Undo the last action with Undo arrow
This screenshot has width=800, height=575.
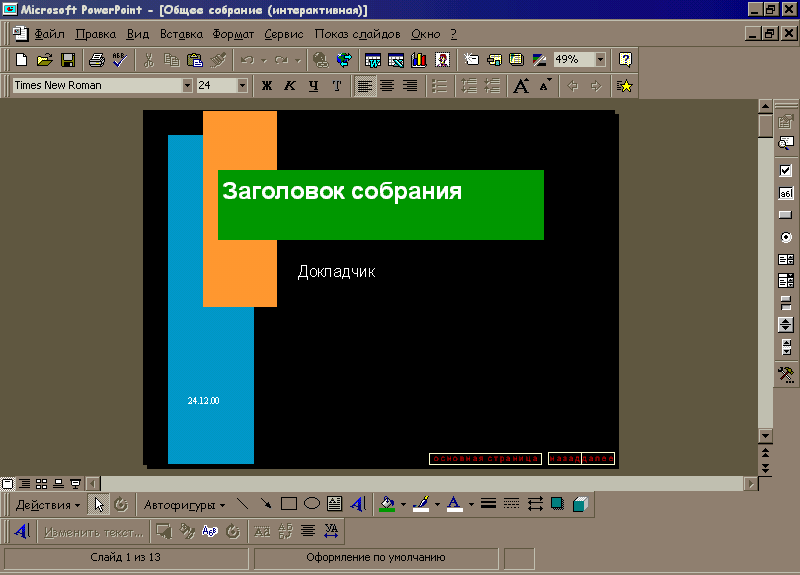point(247,60)
